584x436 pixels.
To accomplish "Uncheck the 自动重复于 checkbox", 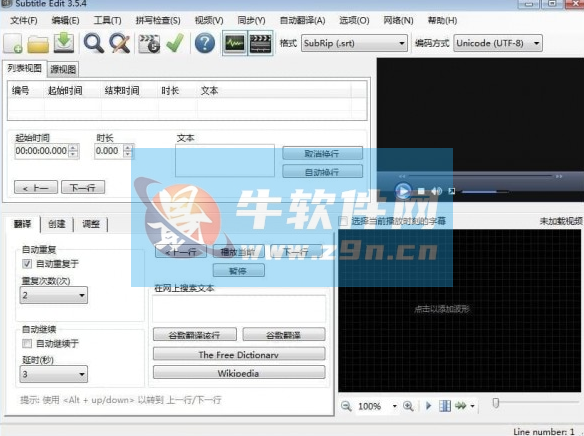I will point(27,264).
